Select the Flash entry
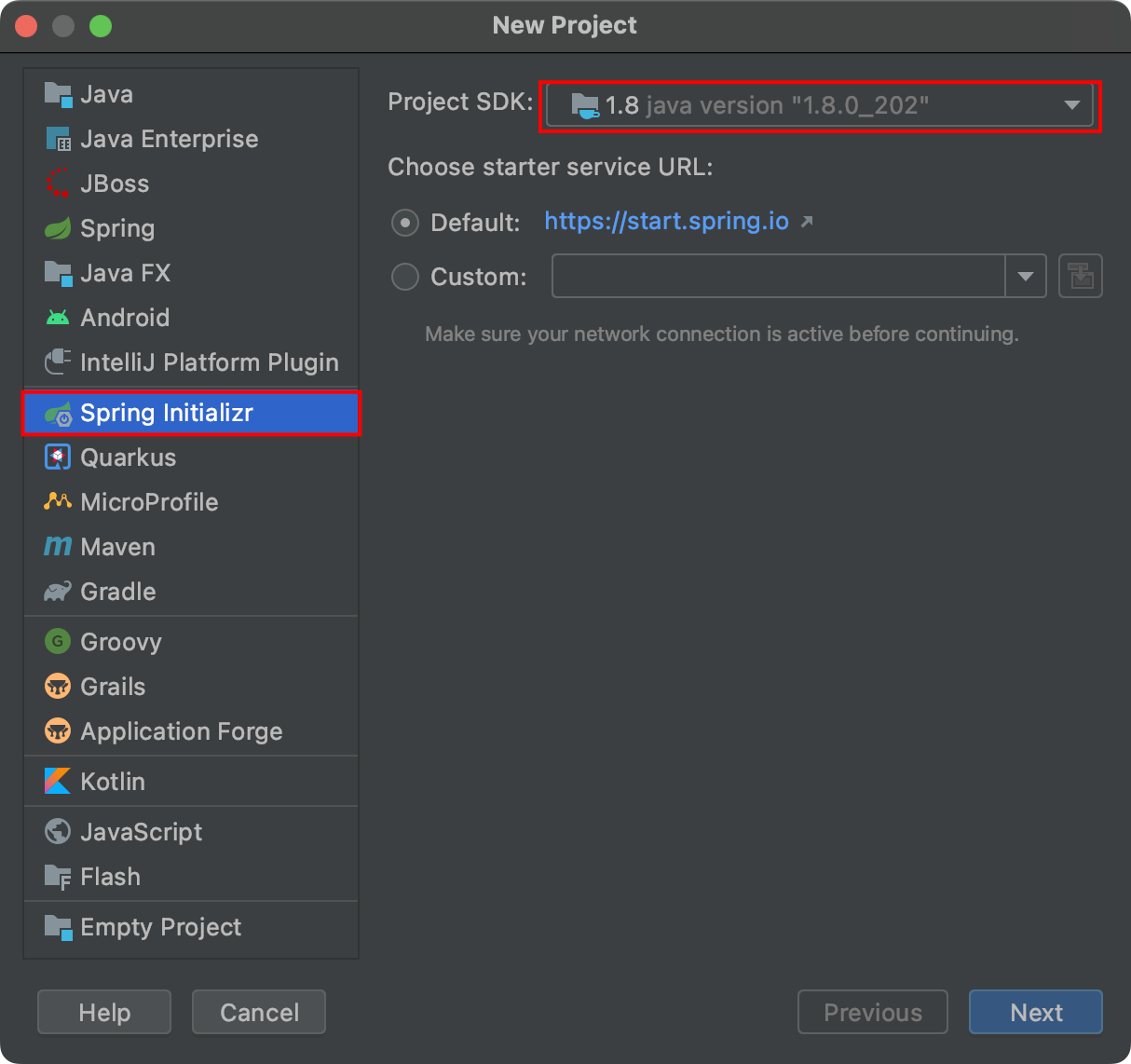The height and width of the screenshot is (1064, 1131). coord(191,877)
